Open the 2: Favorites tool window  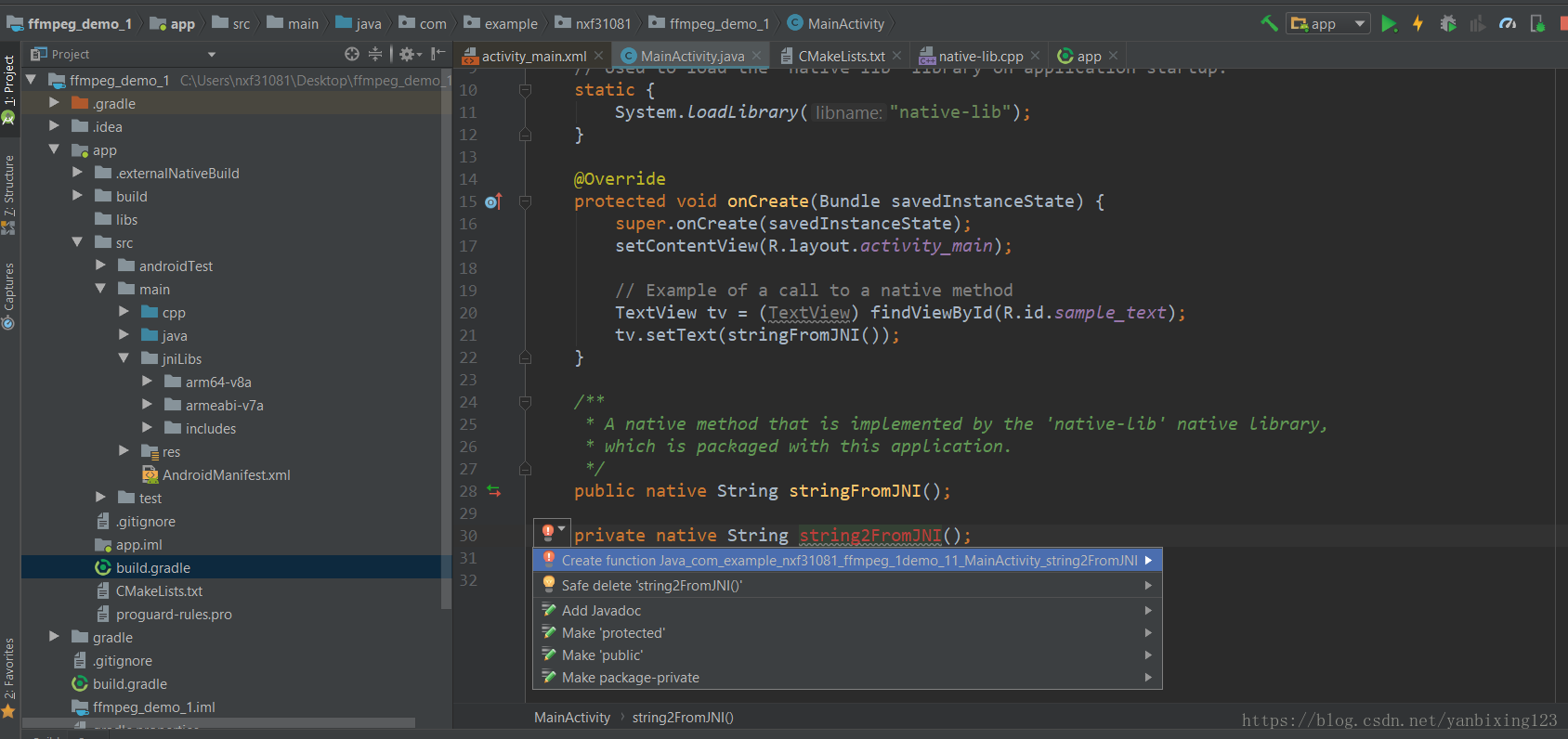tap(9, 668)
